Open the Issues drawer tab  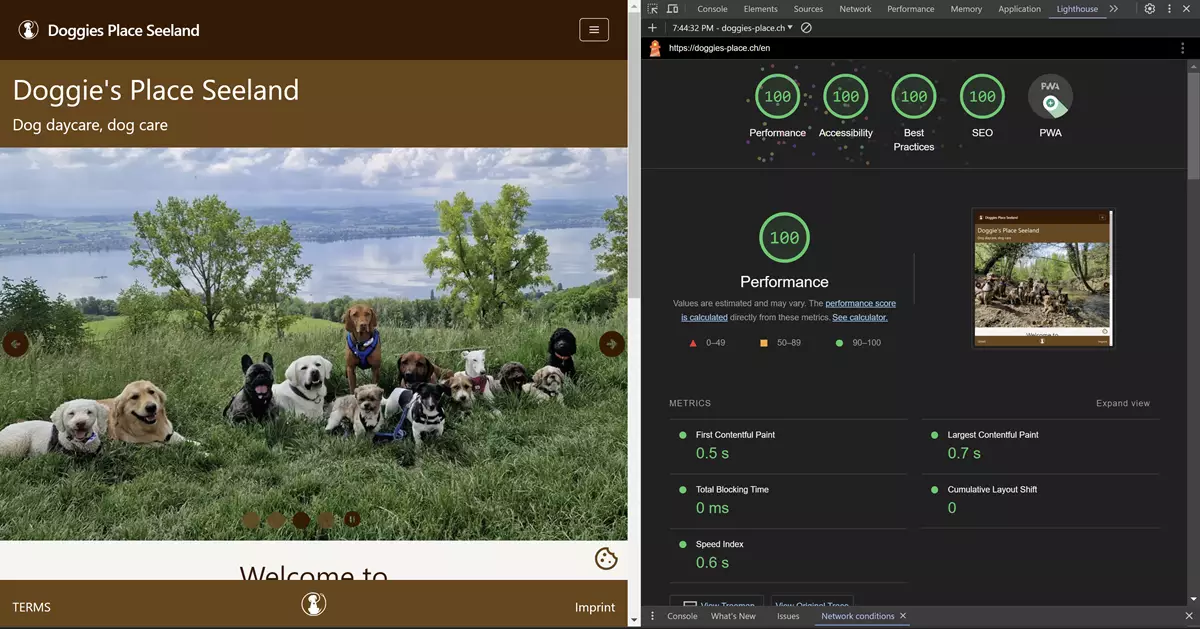788,616
